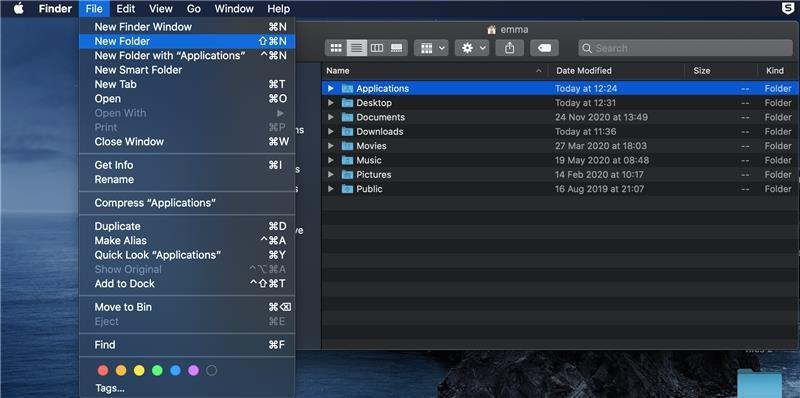Choose Open in the File menu
Image resolution: width=800 pixels, height=398 pixels.
coord(187,98)
